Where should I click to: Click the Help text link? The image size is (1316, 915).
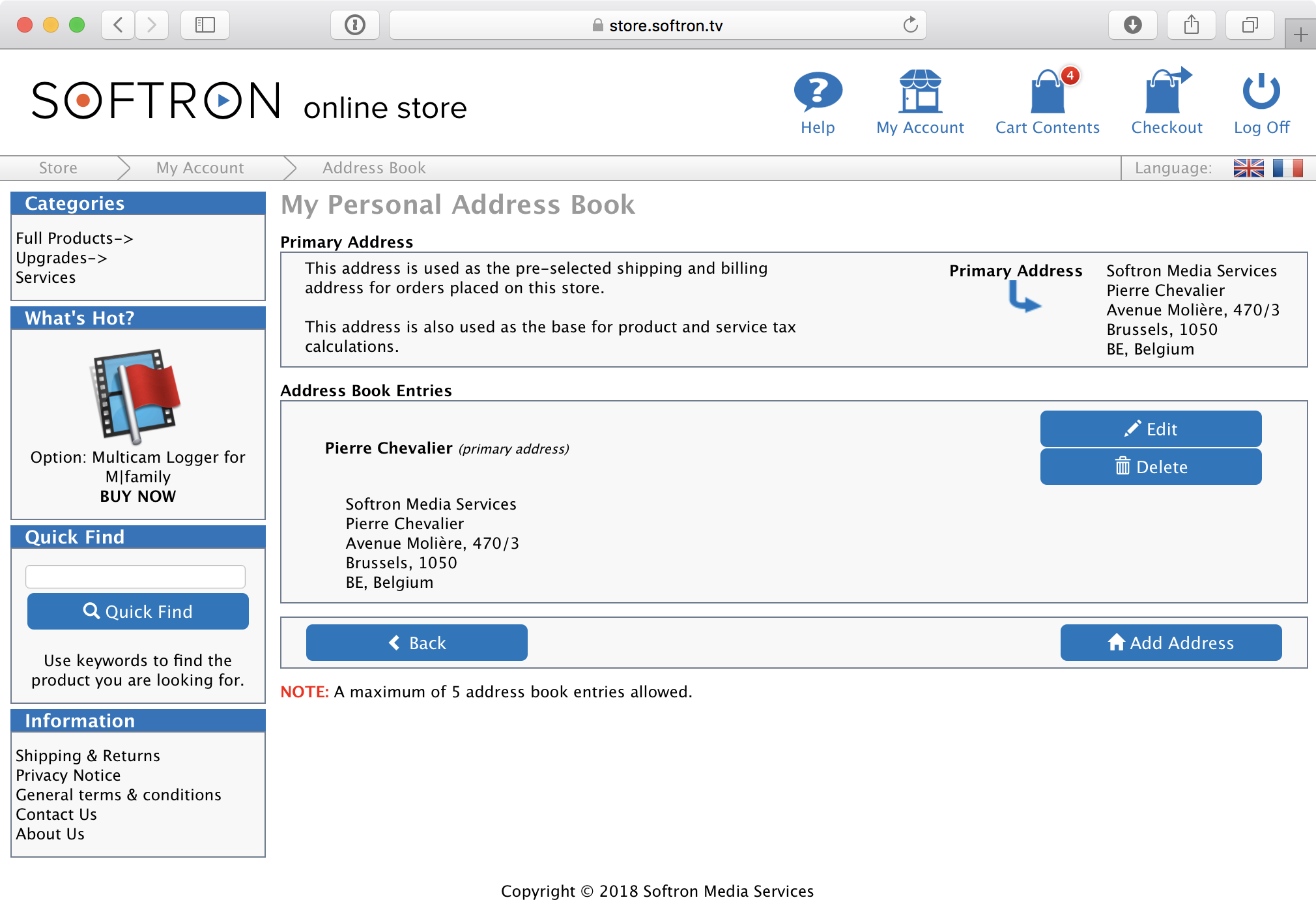(x=818, y=128)
